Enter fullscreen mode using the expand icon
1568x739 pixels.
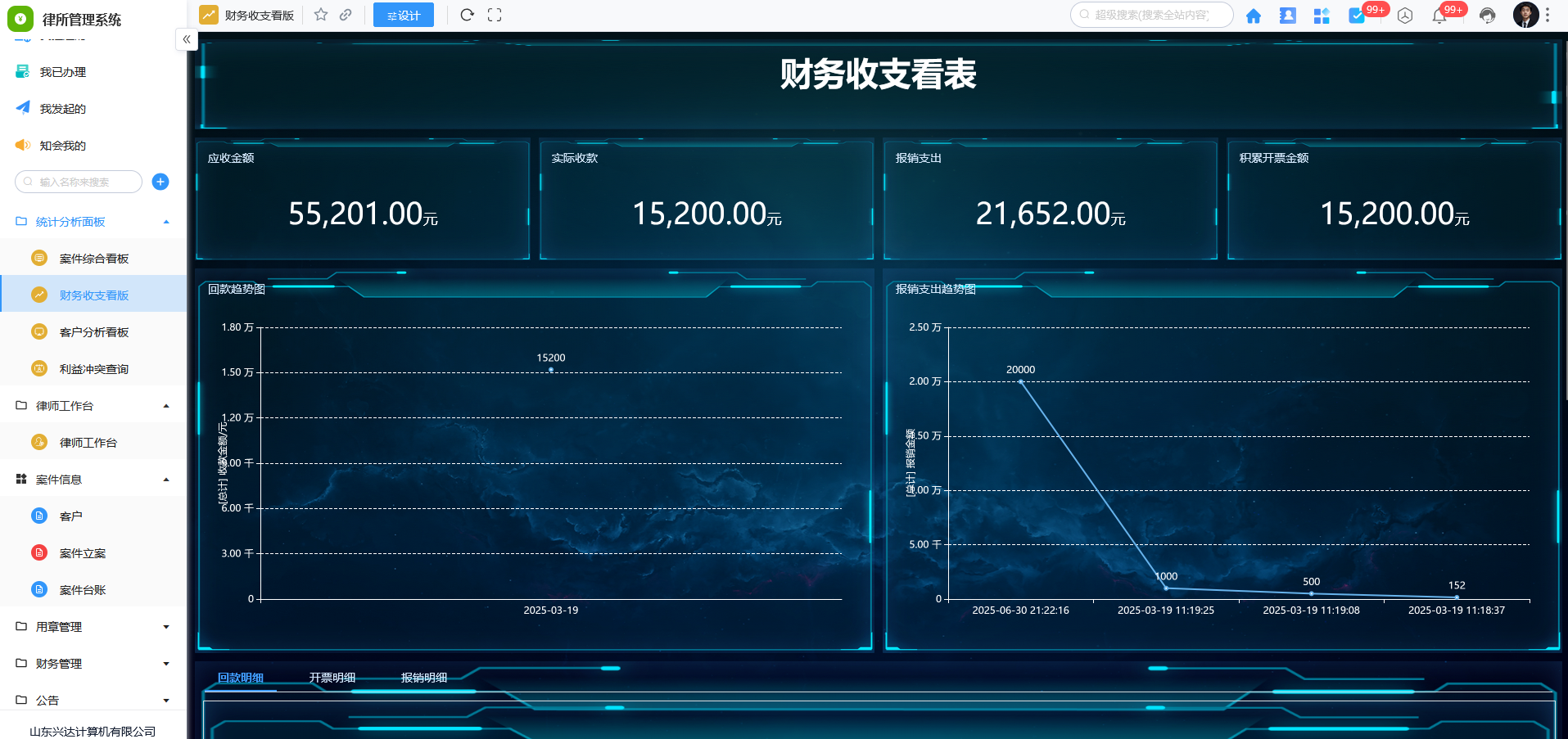coord(495,15)
